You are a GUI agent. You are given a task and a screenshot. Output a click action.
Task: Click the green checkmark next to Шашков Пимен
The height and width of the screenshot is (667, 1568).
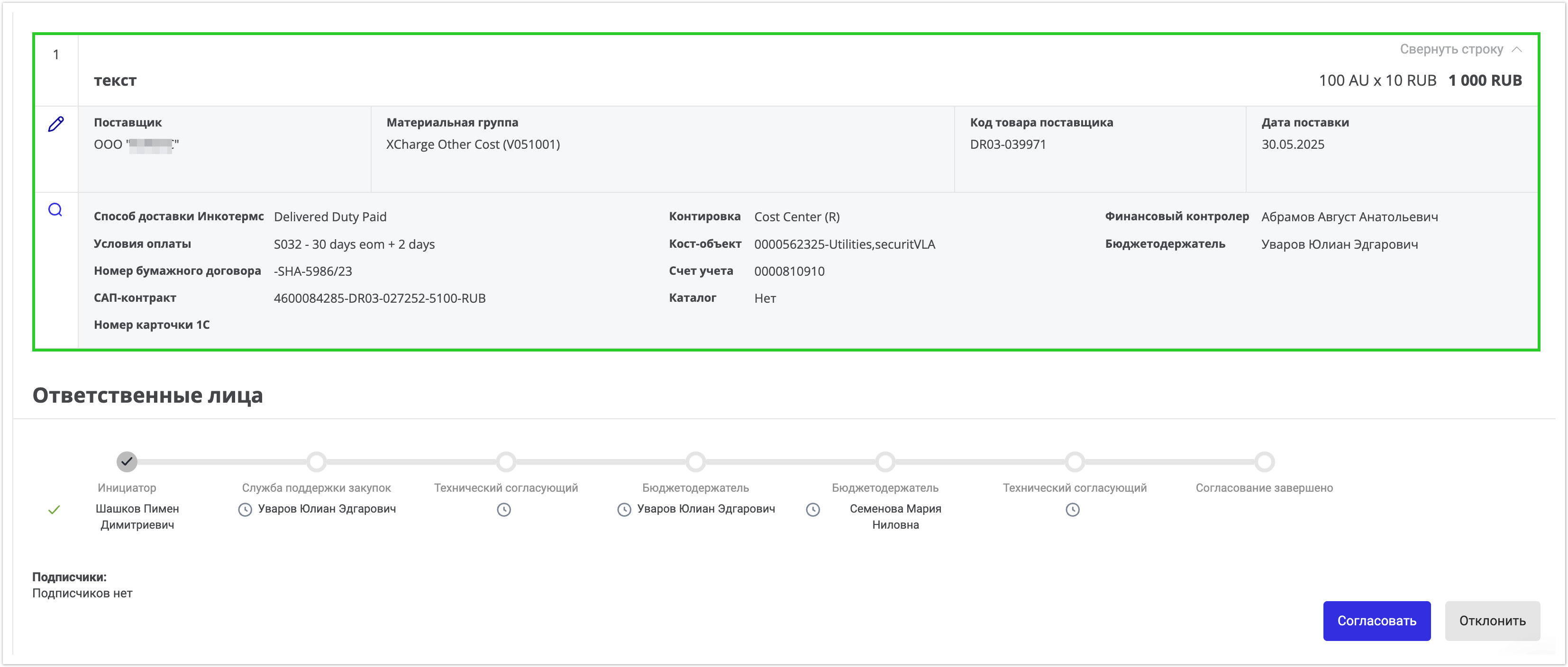[54, 510]
